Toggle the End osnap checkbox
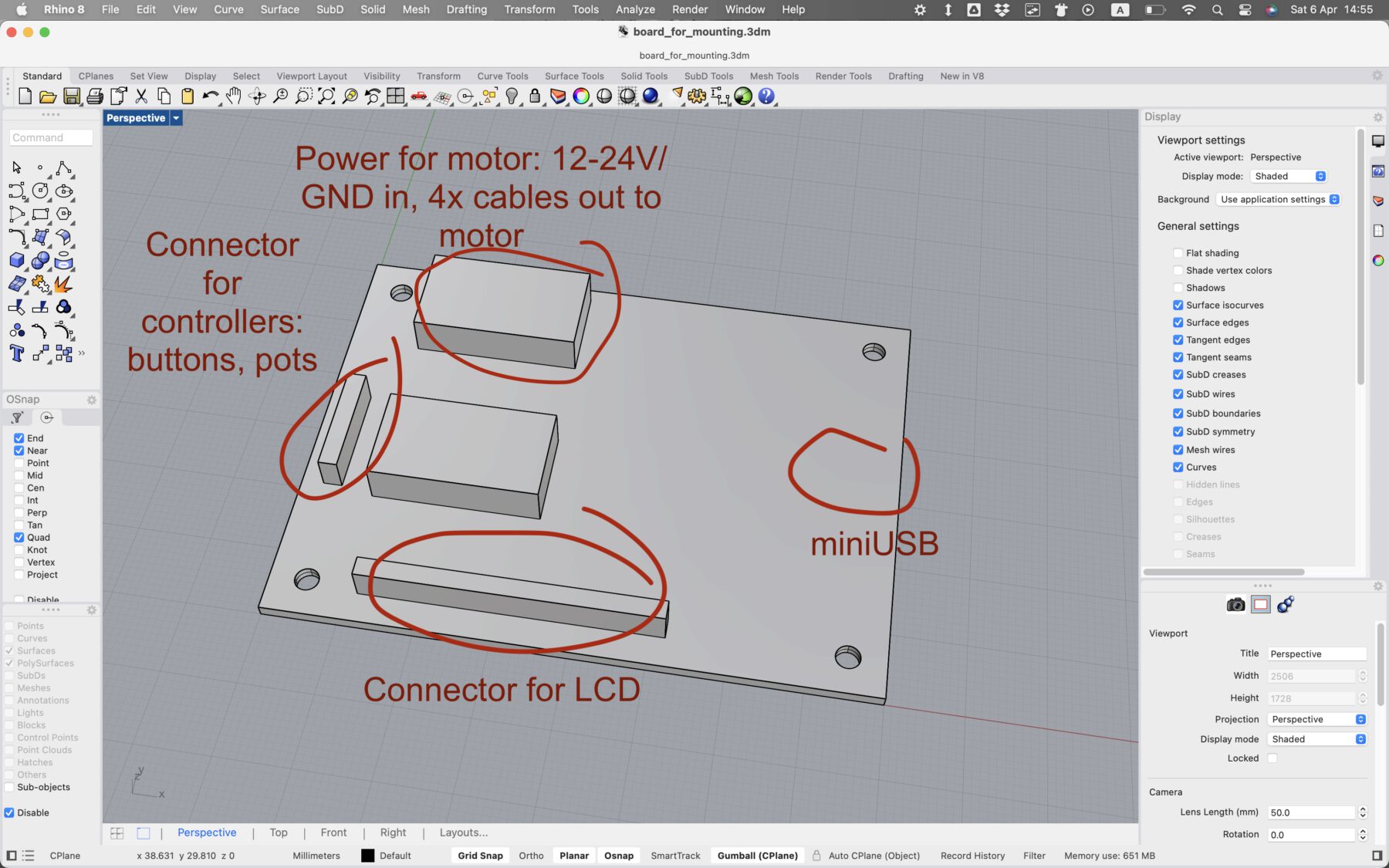The height and width of the screenshot is (868, 1389). (x=19, y=438)
